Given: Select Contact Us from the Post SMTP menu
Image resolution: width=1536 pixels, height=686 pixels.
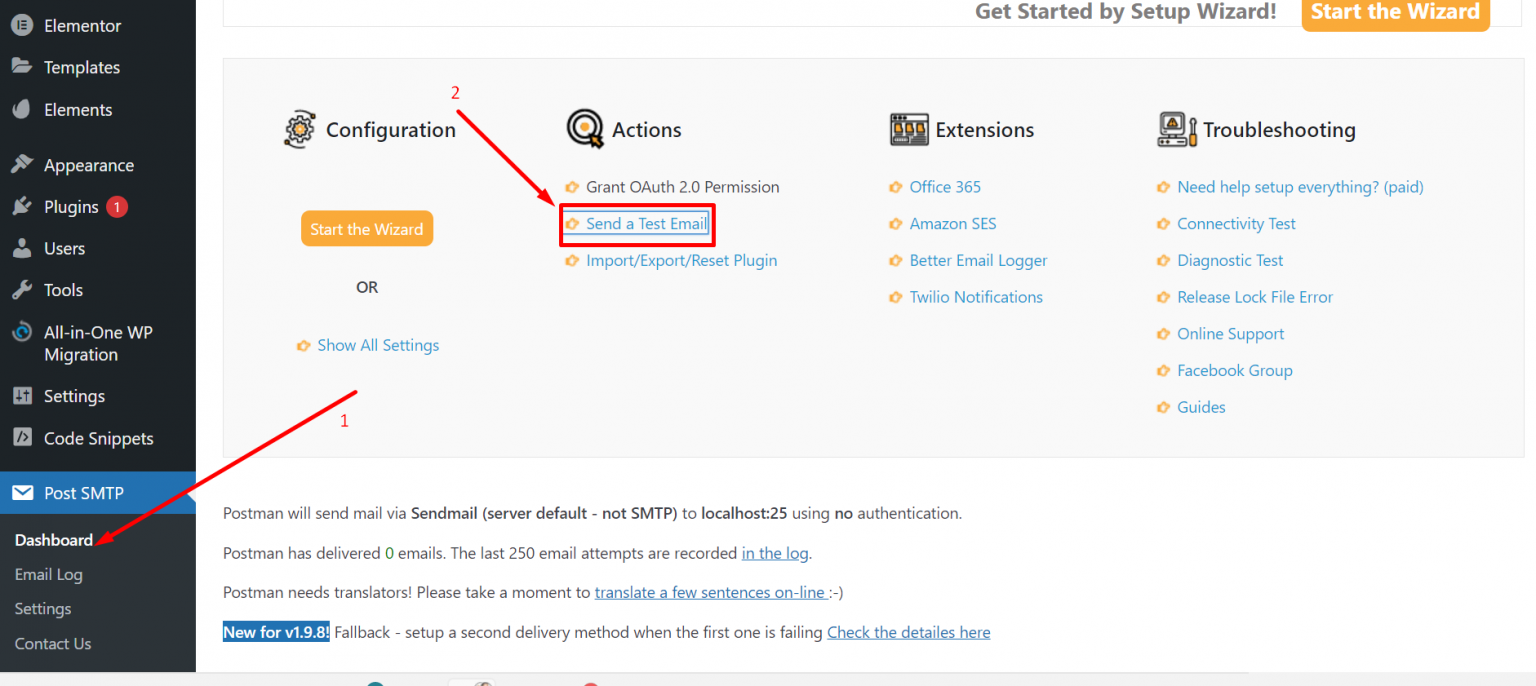Looking at the screenshot, I should tap(52, 643).
